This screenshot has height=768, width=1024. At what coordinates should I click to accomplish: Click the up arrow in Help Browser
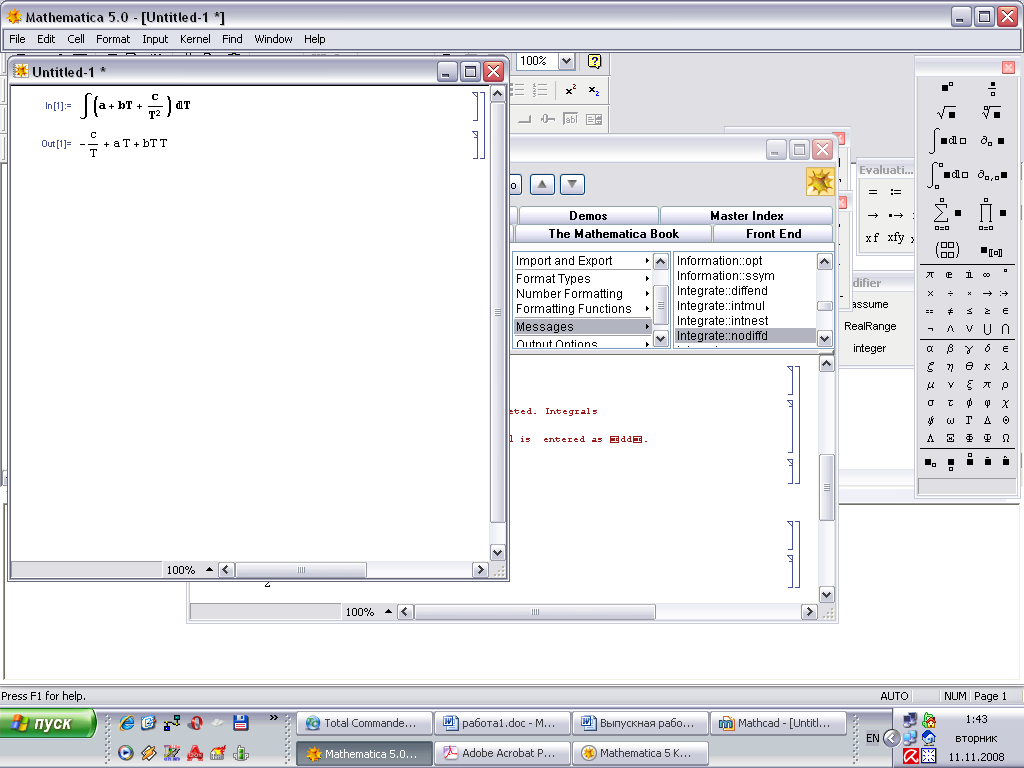(542, 185)
